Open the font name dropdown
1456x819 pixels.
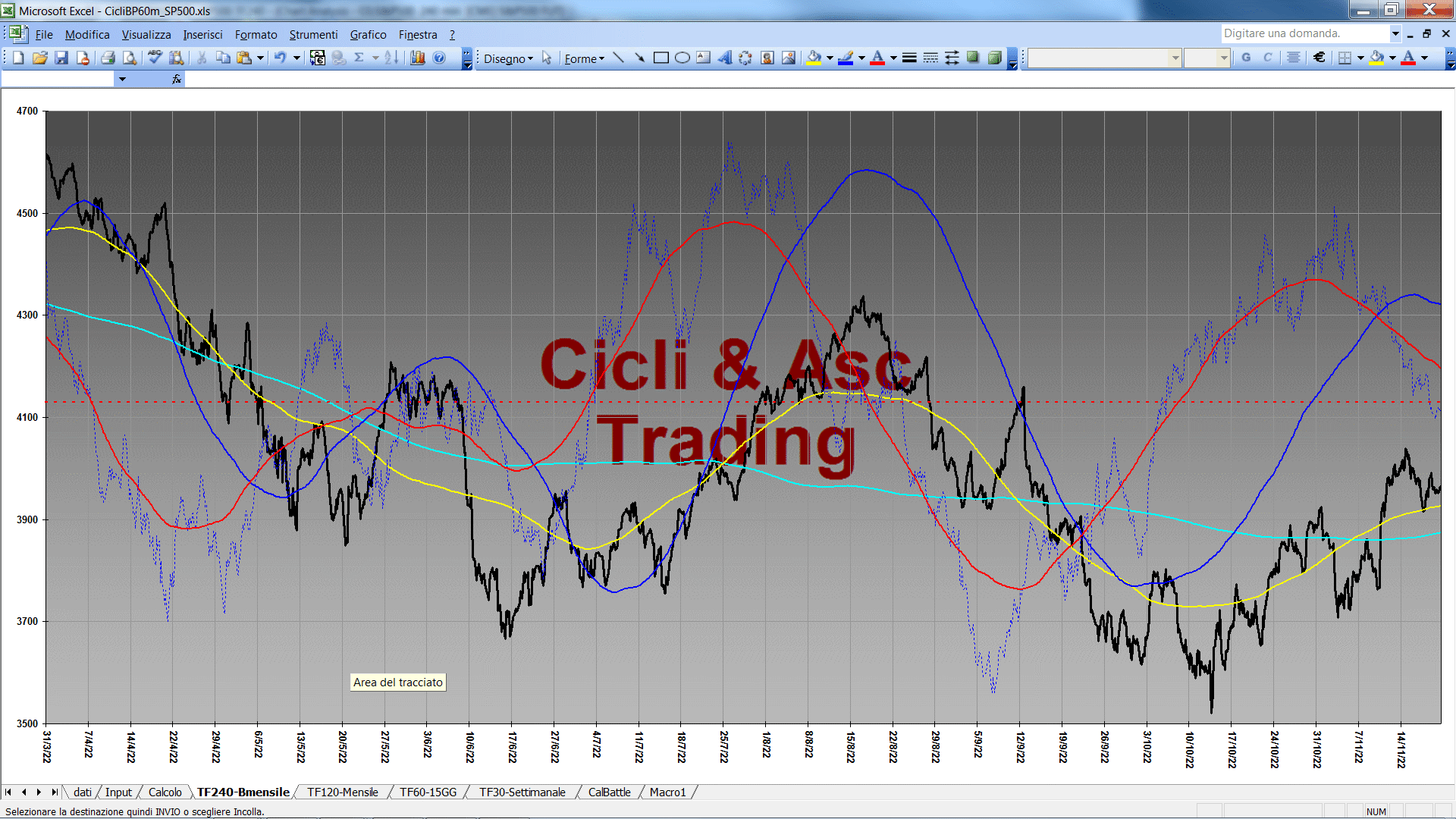[x=1175, y=58]
